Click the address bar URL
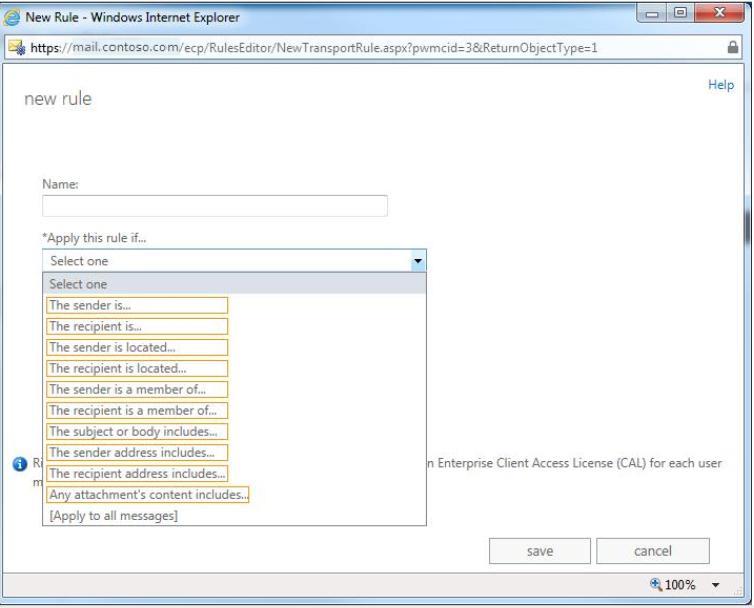Viewport: 754px width, 608px height. pyautogui.click(x=314, y=48)
